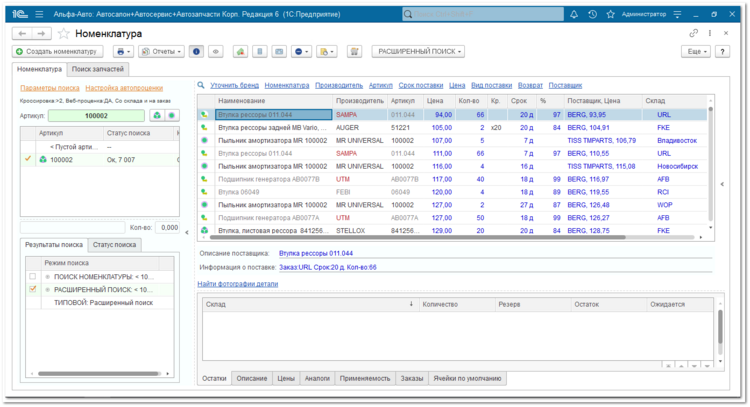Click the card toolbar icon next to document icon
Viewport: 750px width, 407px height.
(x=279, y=51)
